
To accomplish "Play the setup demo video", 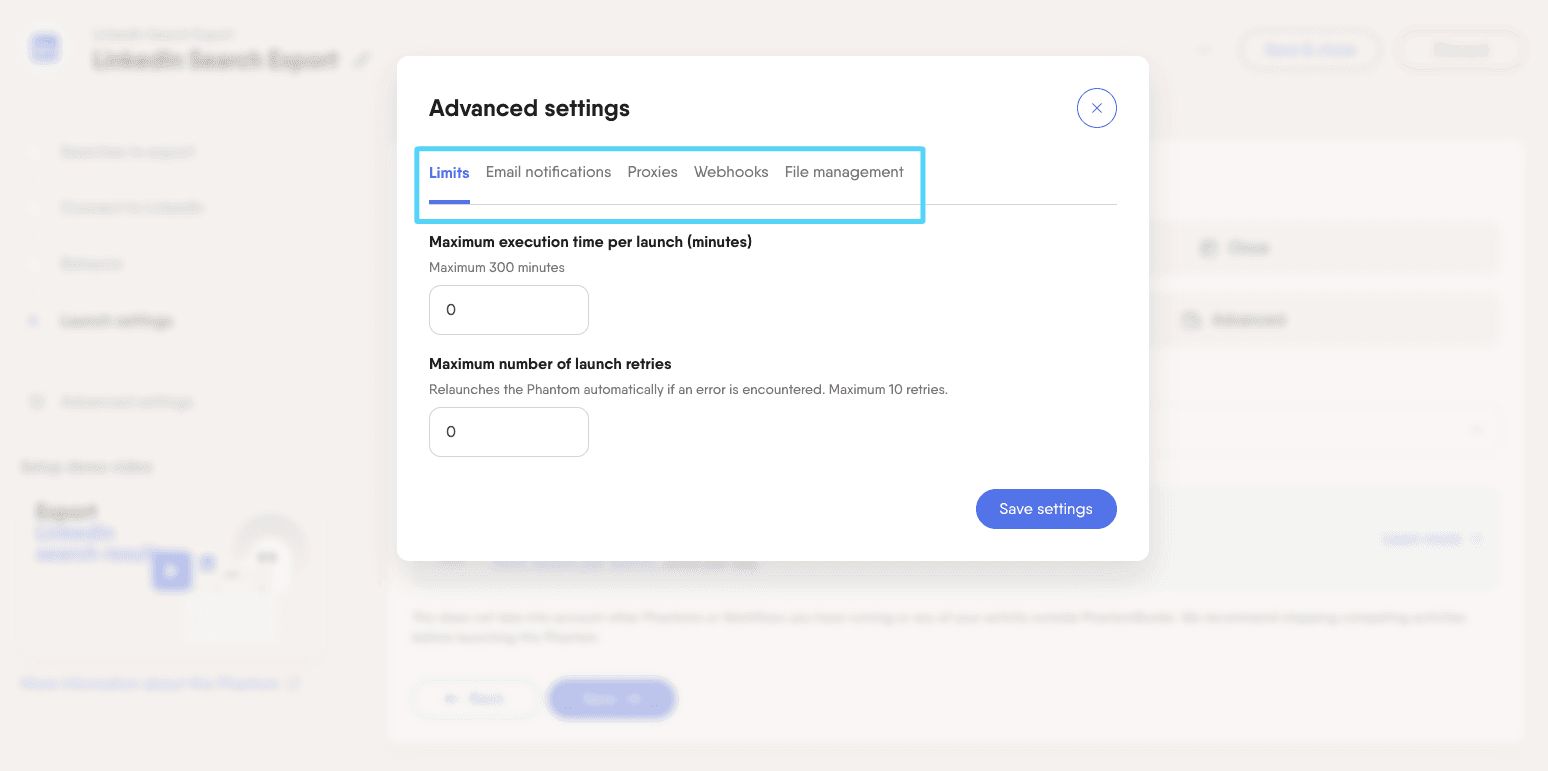I will click(x=171, y=570).
